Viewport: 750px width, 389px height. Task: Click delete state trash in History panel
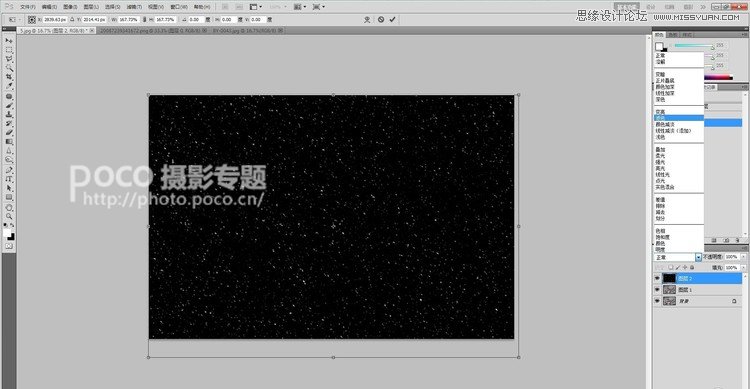coord(738,240)
